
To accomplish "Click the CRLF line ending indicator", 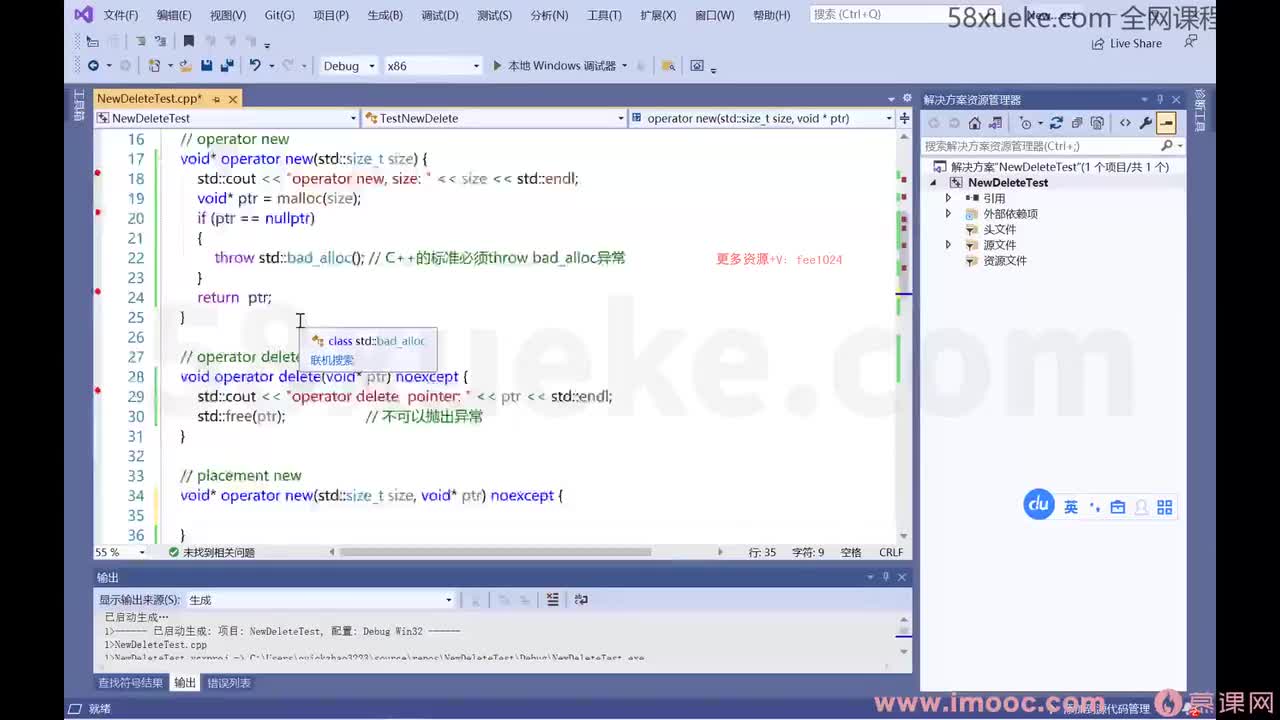I will pyautogui.click(x=891, y=552).
